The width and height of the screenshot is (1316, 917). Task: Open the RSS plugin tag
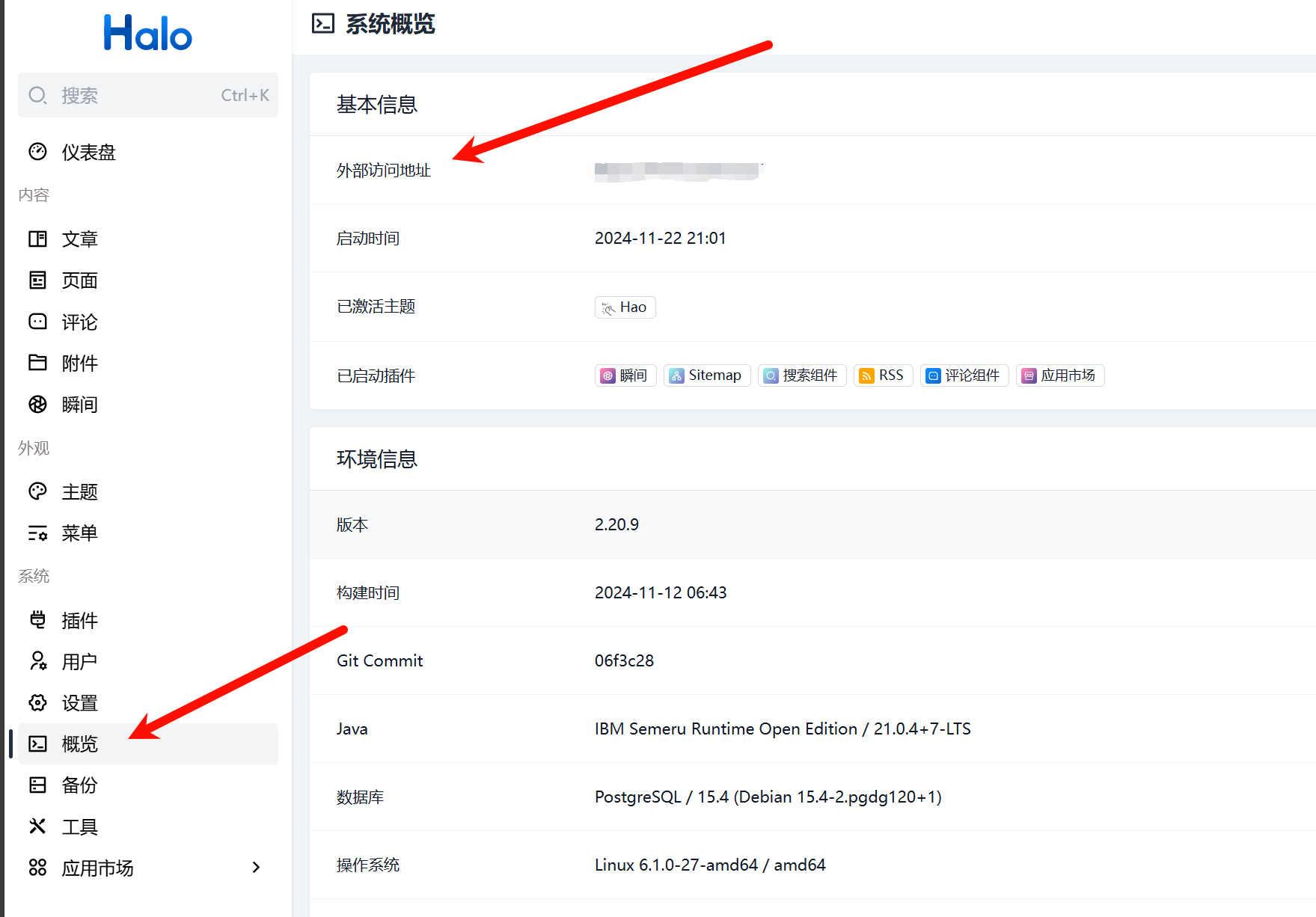pos(882,375)
